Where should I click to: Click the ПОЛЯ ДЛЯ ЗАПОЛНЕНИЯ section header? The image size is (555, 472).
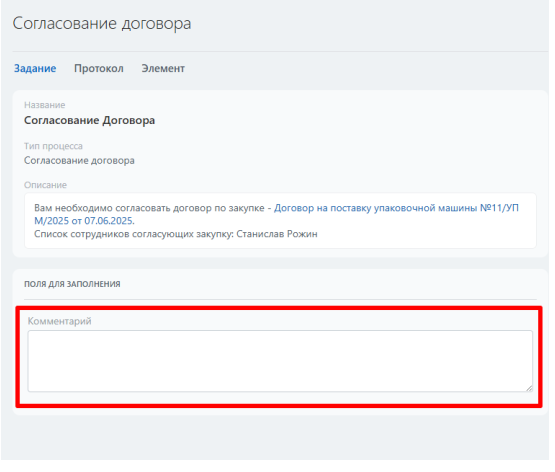click(x=72, y=284)
